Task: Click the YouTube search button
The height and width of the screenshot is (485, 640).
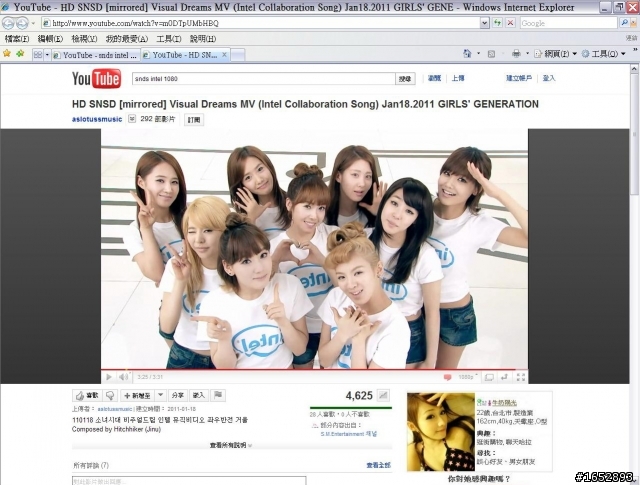Action: (x=405, y=79)
